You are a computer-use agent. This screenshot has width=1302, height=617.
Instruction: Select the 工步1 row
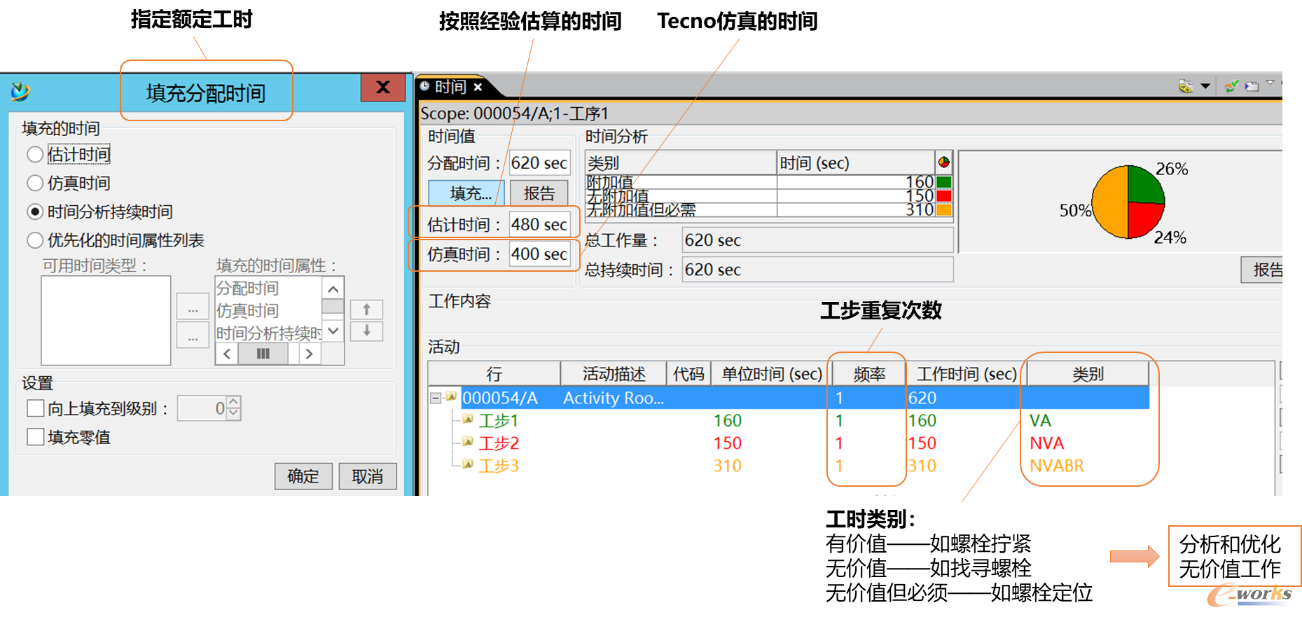[x=789, y=421]
